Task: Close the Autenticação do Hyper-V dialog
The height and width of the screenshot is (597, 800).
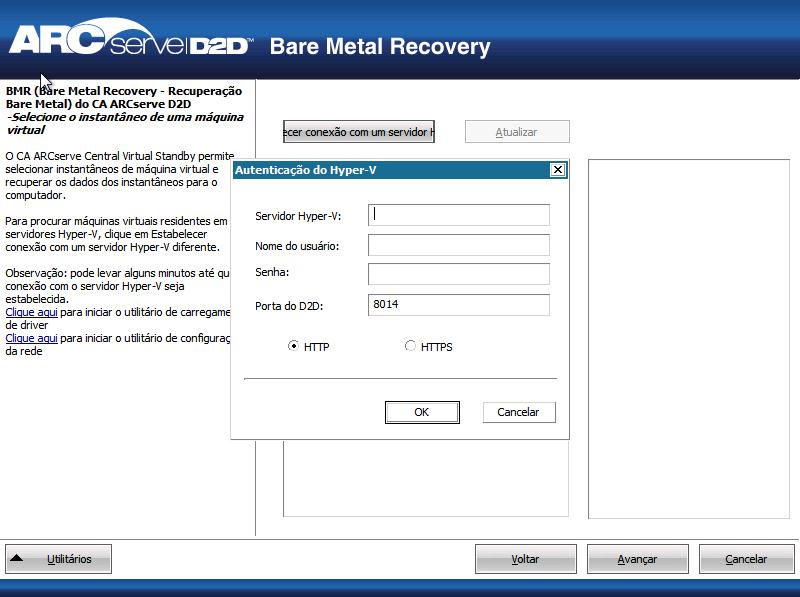Action: coord(557,170)
